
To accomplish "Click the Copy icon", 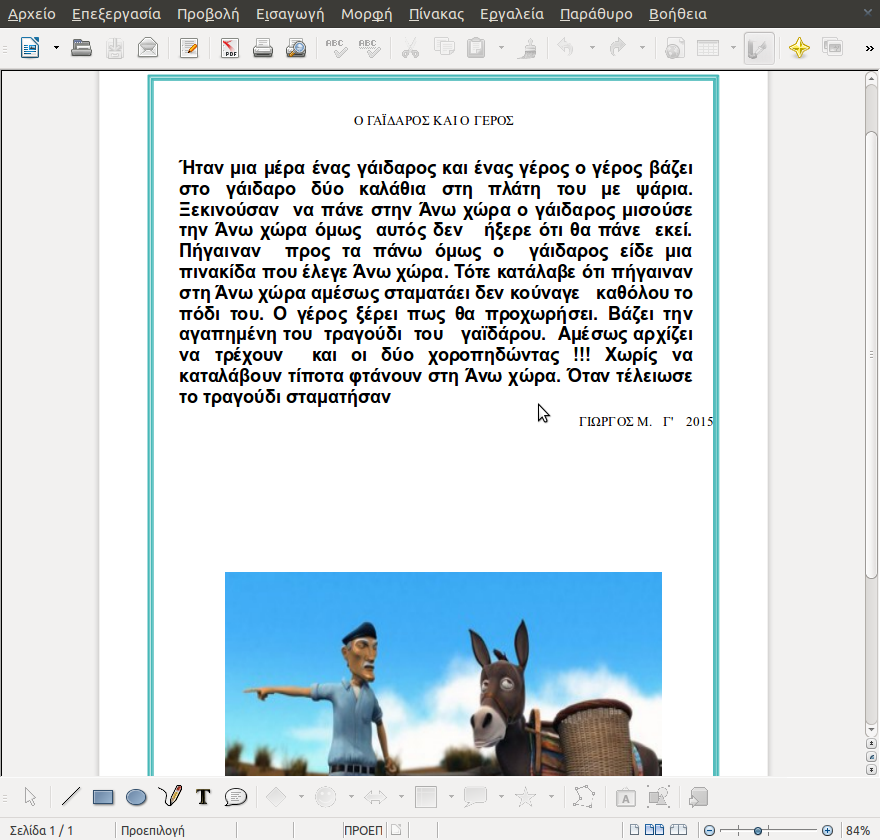I will (x=444, y=47).
